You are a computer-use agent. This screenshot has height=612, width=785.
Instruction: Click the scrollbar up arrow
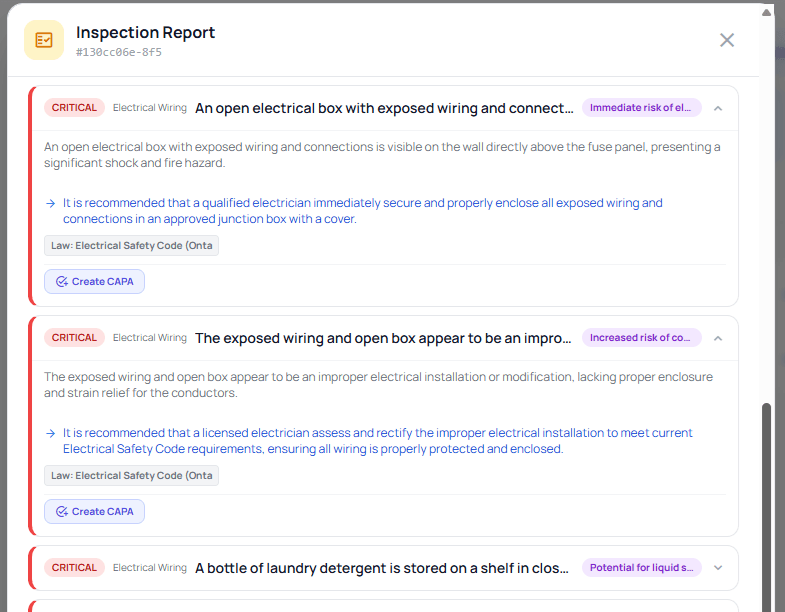(x=766, y=13)
